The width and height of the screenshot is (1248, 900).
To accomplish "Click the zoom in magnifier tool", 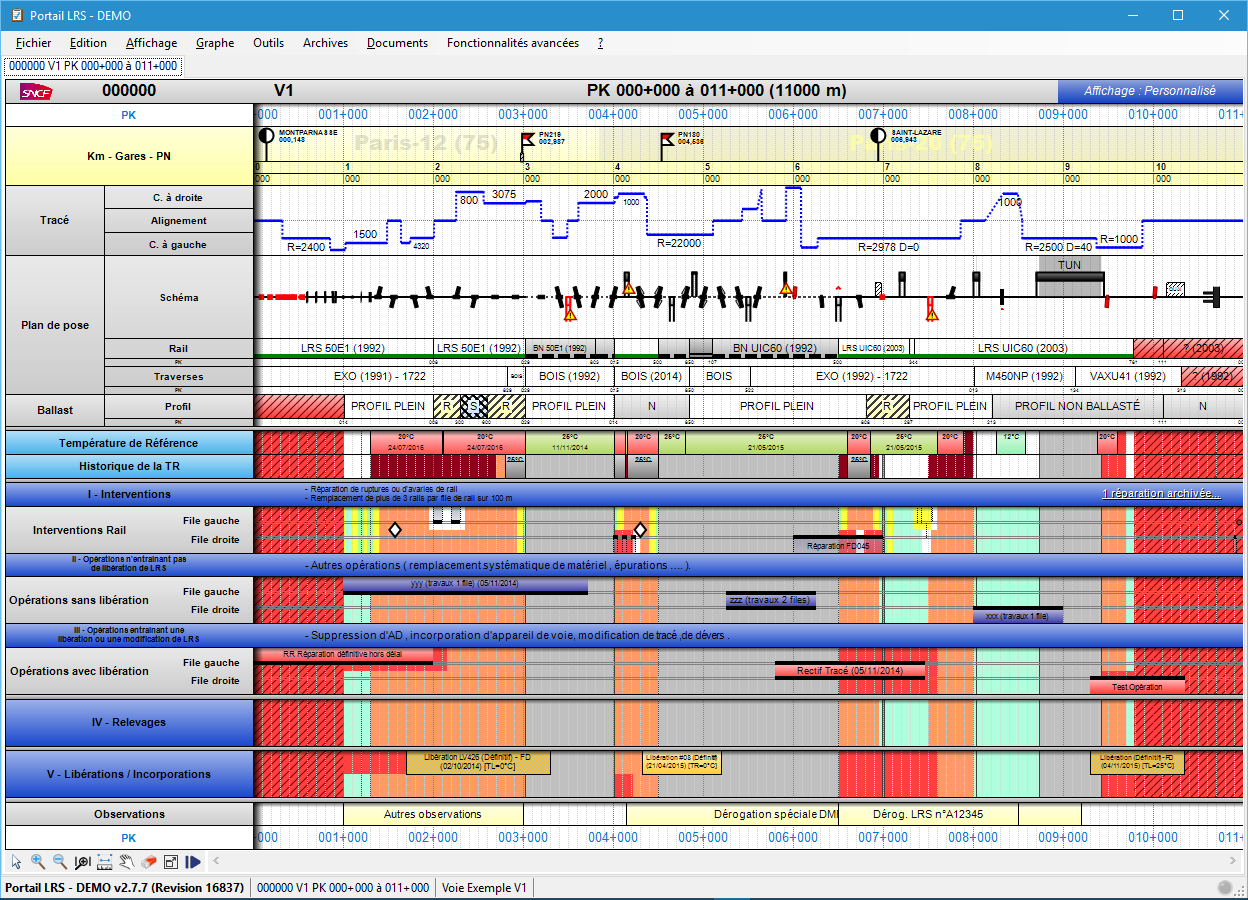I will click(38, 861).
